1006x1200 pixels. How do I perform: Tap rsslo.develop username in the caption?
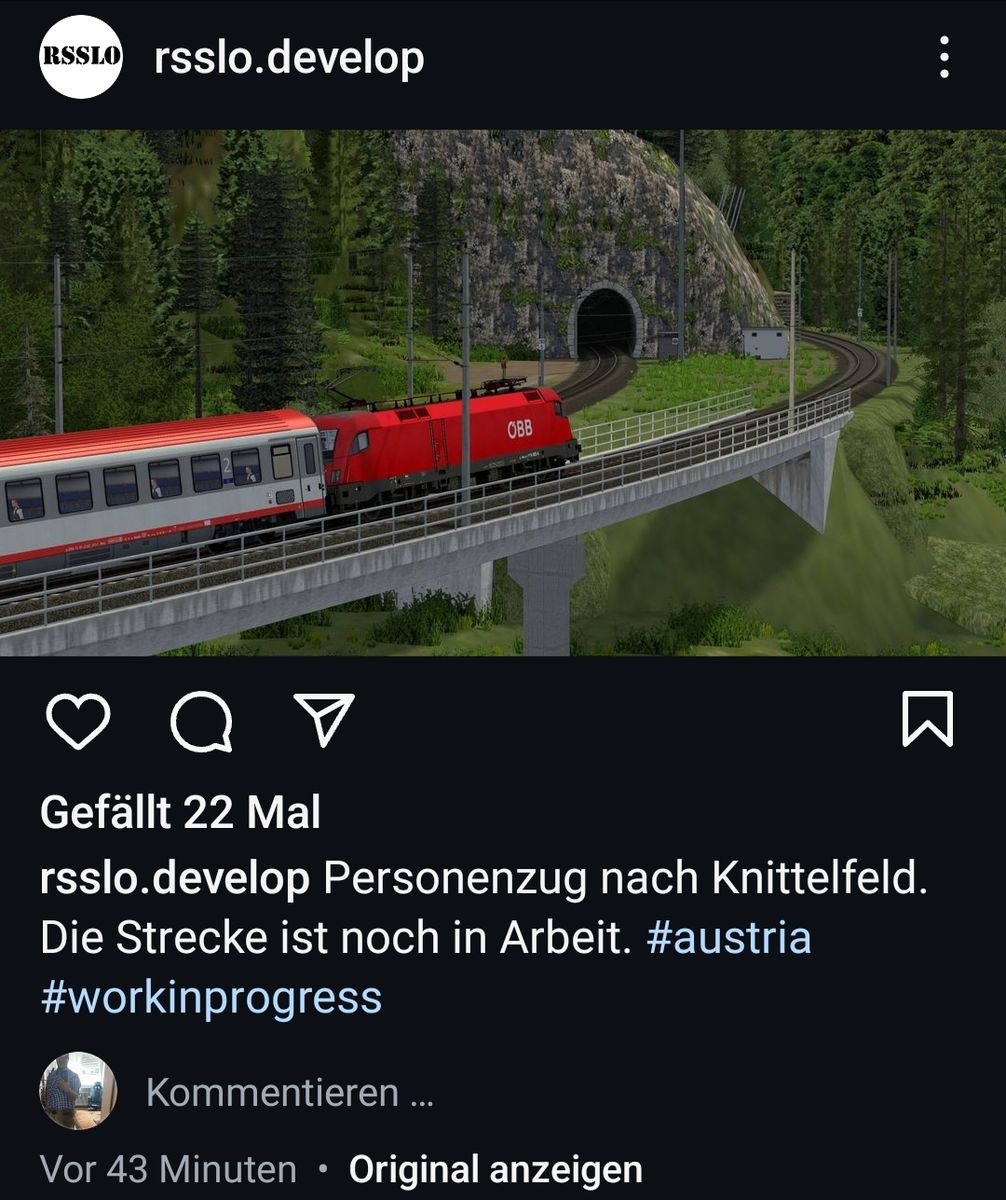click(175, 878)
